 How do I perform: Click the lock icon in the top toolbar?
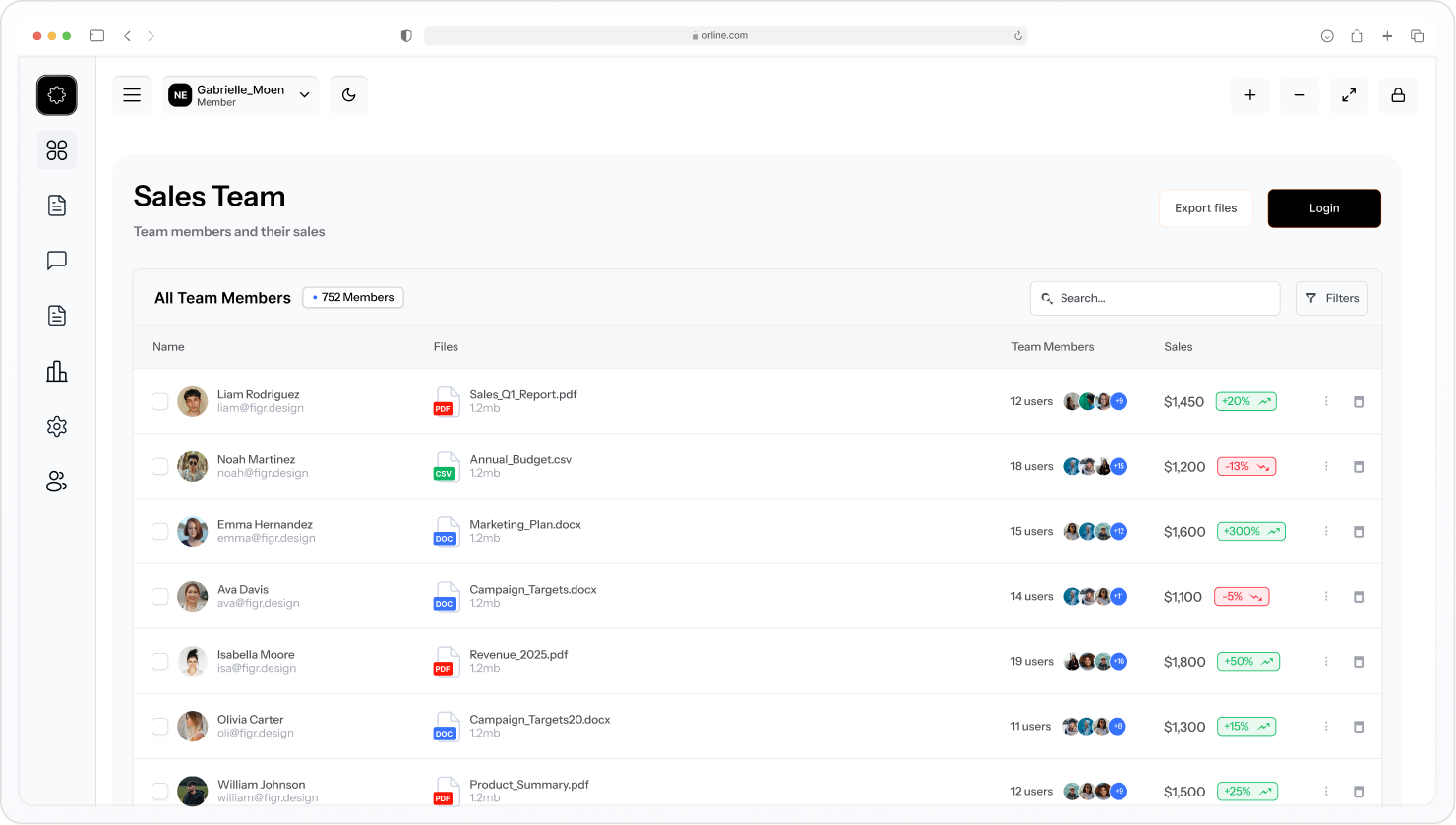[x=1398, y=95]
